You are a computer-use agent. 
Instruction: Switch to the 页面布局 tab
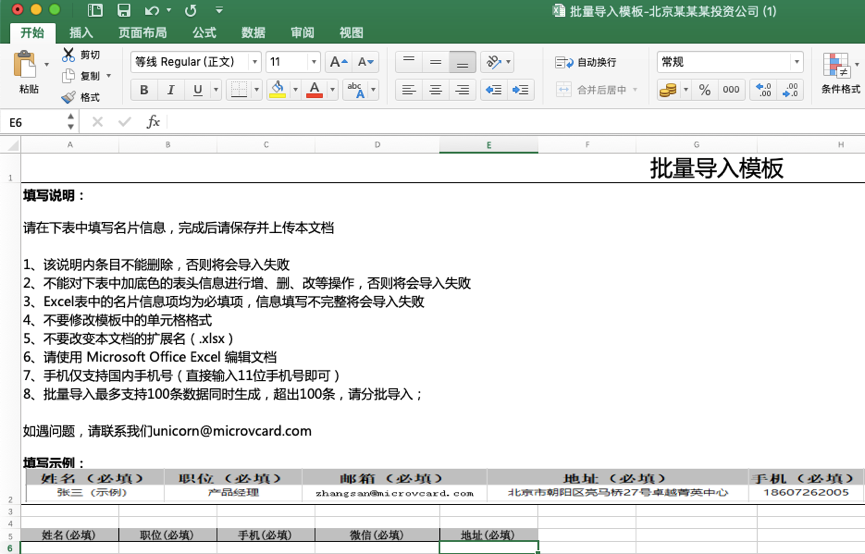(x=142, y=33)
